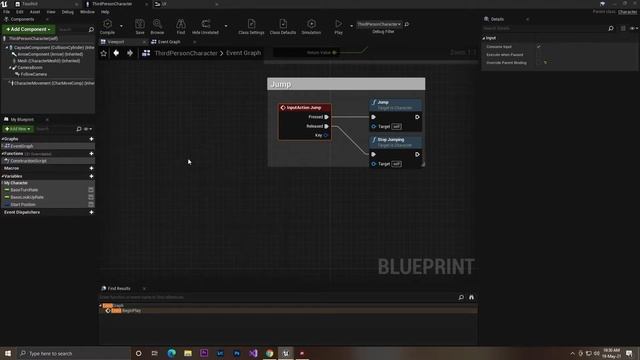Screen dimensions: 640x360
Task: Click the Search Details input field
Action: (544, 28)
